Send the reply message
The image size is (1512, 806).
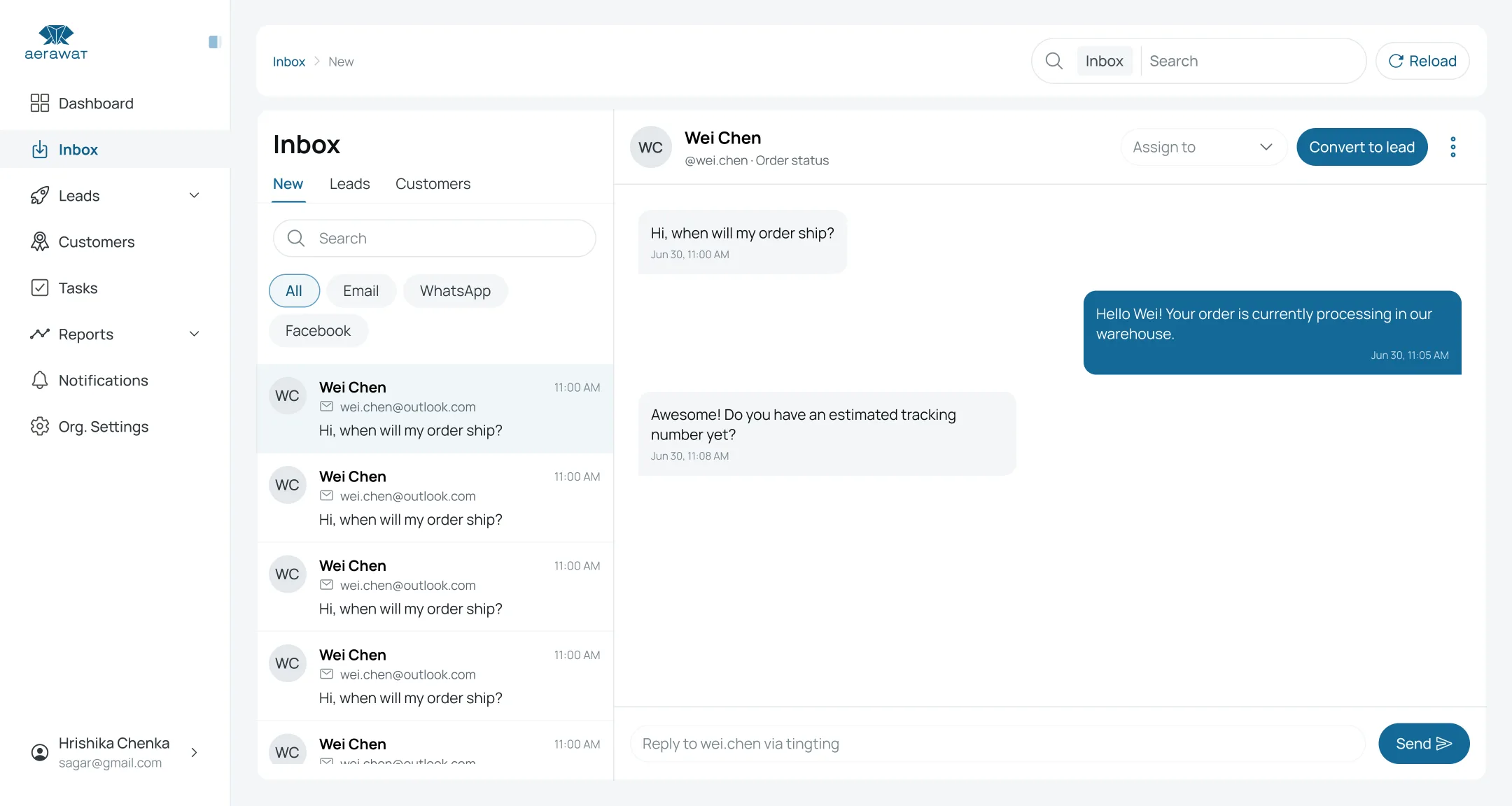[1424, 743]
